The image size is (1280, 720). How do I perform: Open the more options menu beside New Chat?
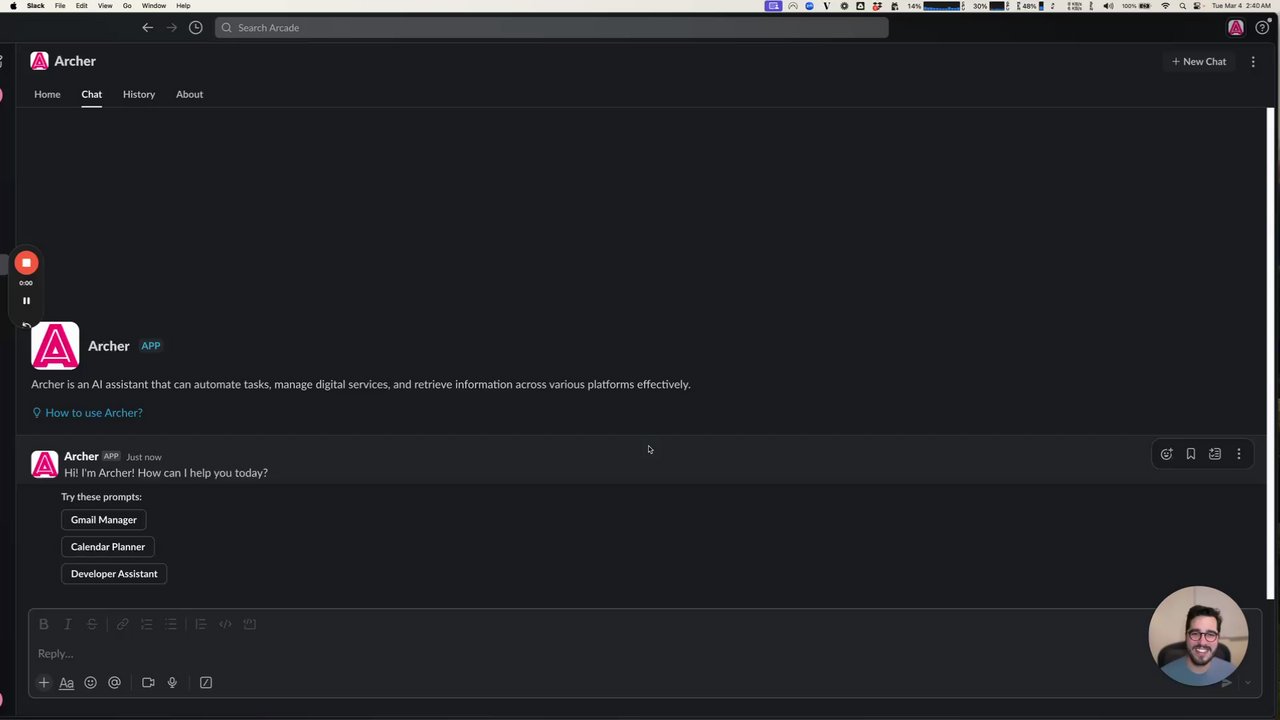[1253, 61]
